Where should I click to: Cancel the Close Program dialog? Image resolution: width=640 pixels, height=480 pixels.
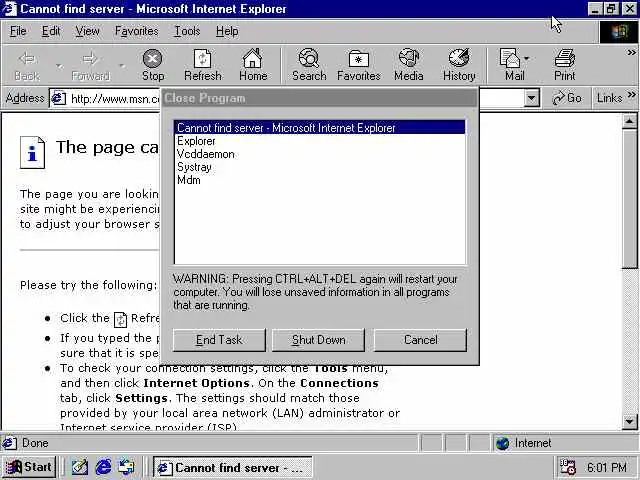point(420,340)
